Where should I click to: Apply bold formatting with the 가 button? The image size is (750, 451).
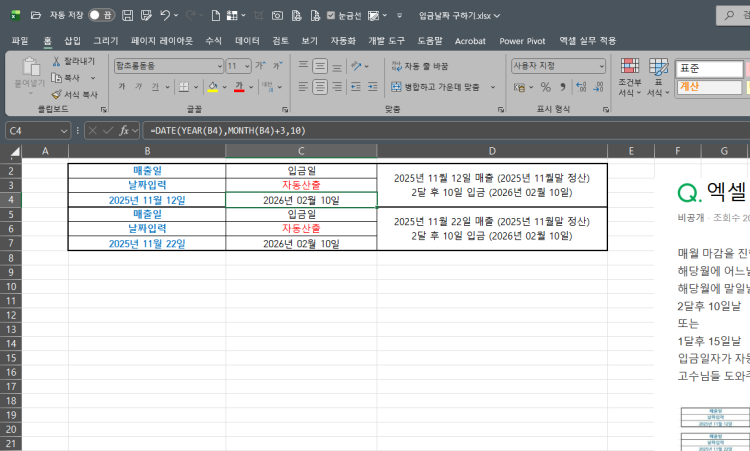click(x=121, y=87)
